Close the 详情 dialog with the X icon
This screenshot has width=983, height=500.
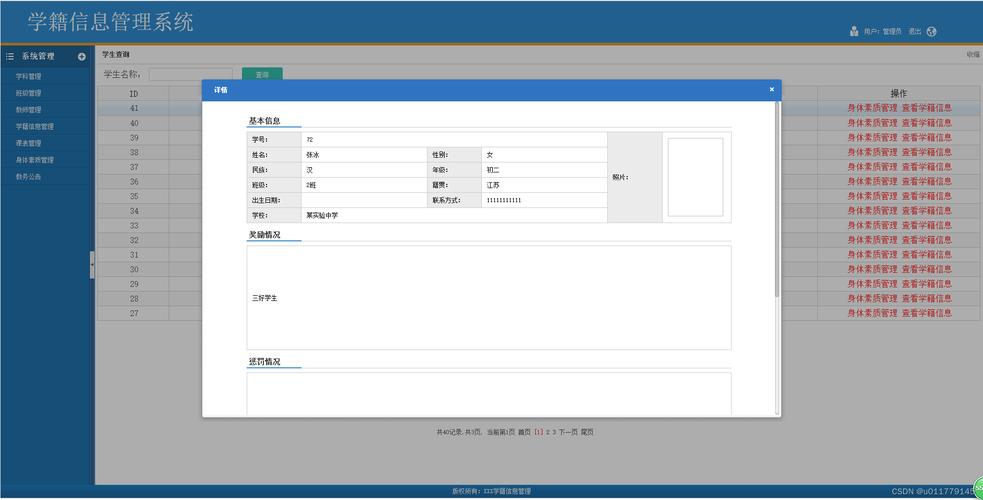(x=771, y=89)
